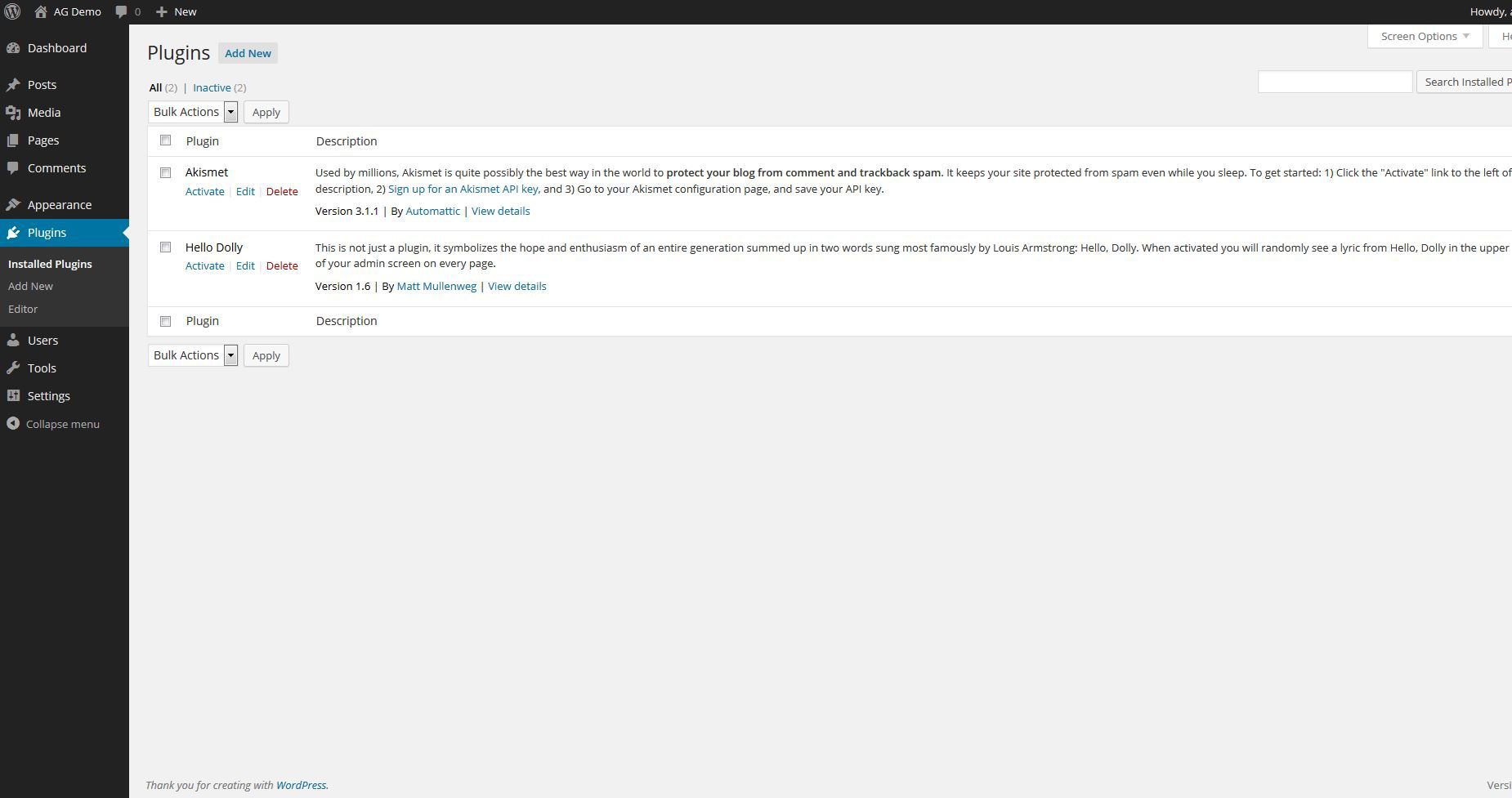The image size is (1512, 798).
Task: Click the Pages icon in sidebar
Action: click(x=13, y=140)
